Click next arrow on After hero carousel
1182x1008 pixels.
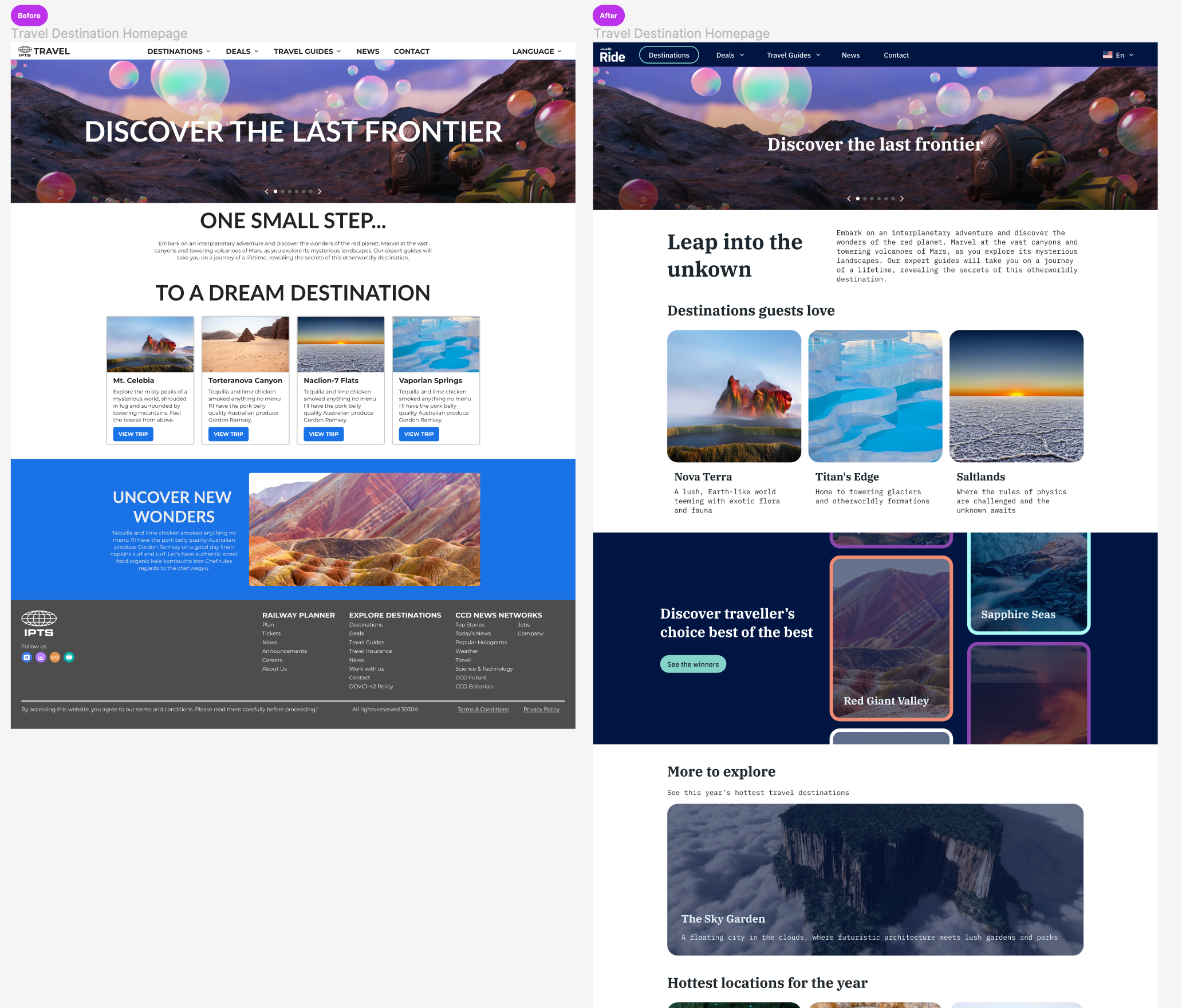902,199
